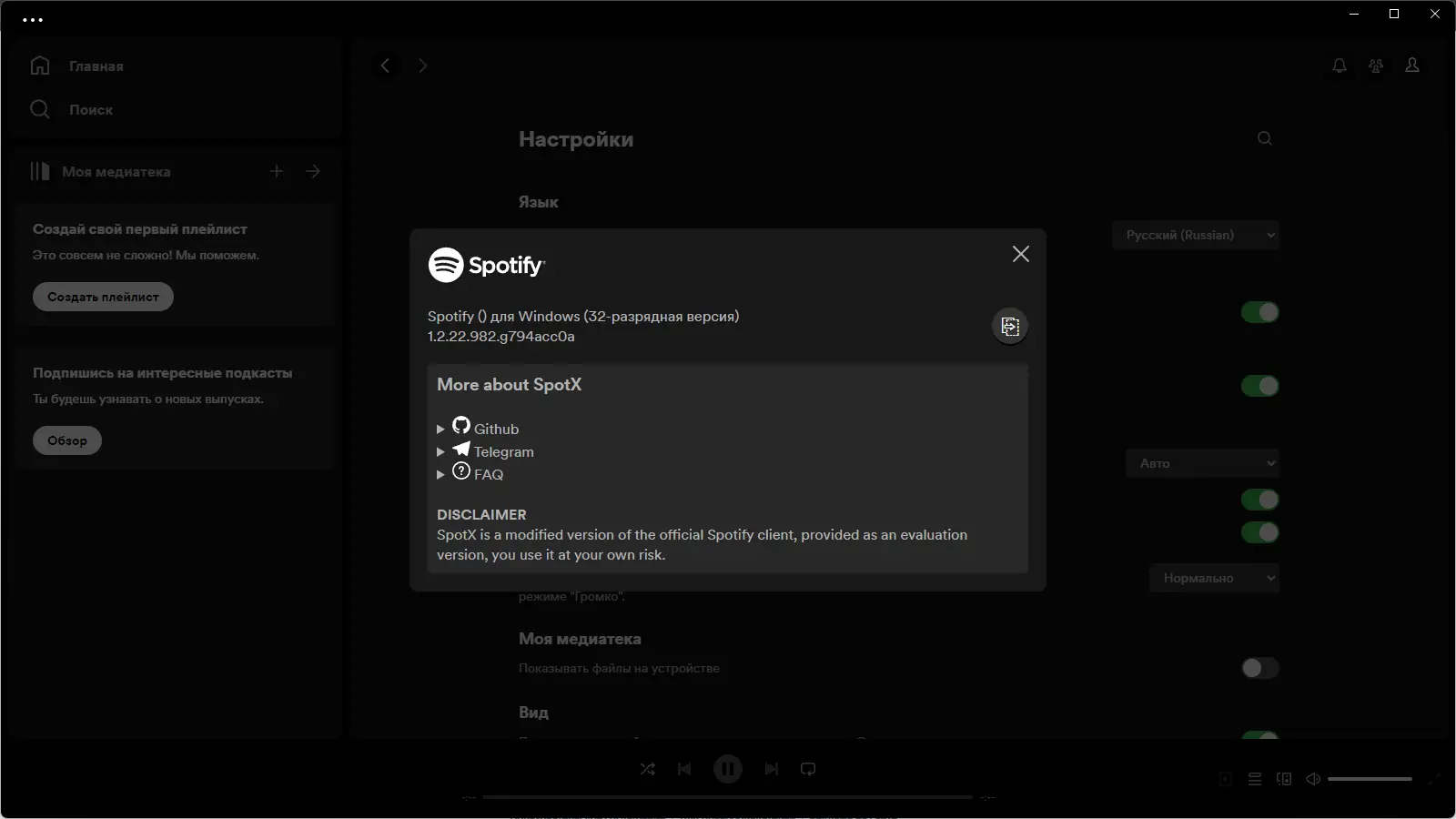Click the Обзор podcasts button

coord(67,440)
